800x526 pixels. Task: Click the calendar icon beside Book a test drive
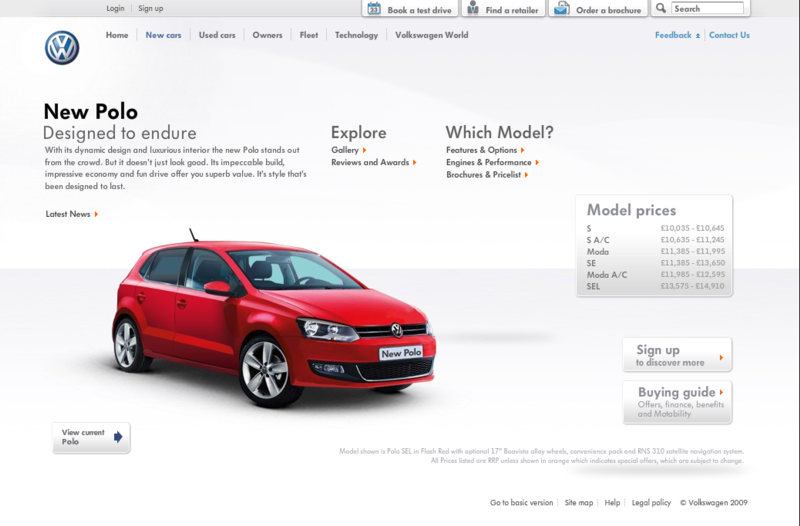pyautogui.click(x=374, y=9)
